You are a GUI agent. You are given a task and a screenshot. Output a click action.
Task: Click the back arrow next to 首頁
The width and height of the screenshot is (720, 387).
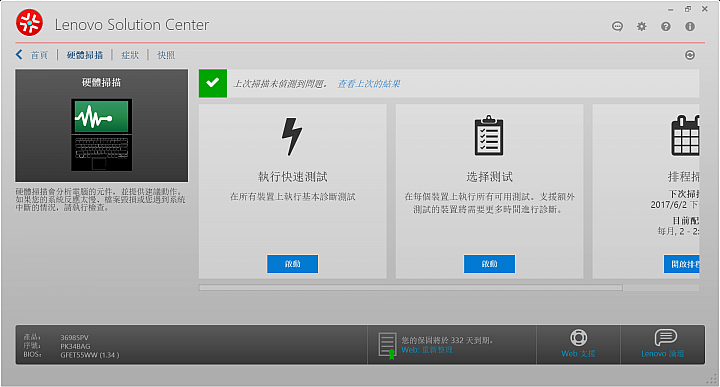click(19, 55)
